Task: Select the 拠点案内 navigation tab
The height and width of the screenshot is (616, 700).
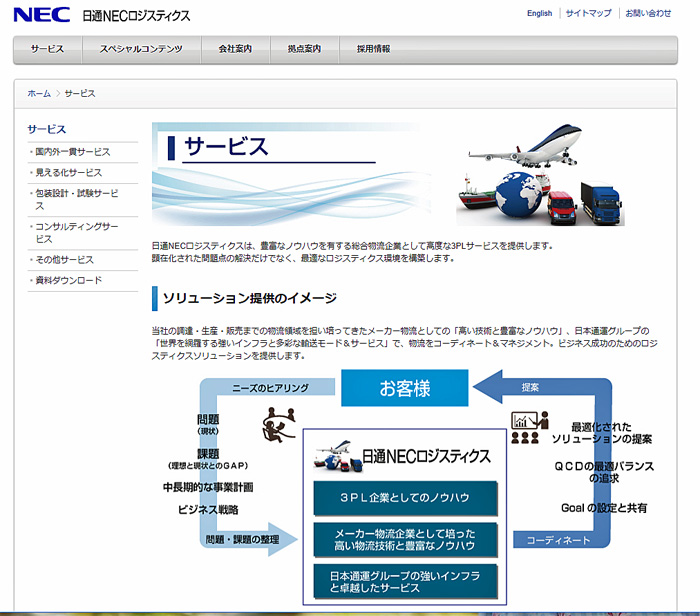Action: tap(304, 49)
